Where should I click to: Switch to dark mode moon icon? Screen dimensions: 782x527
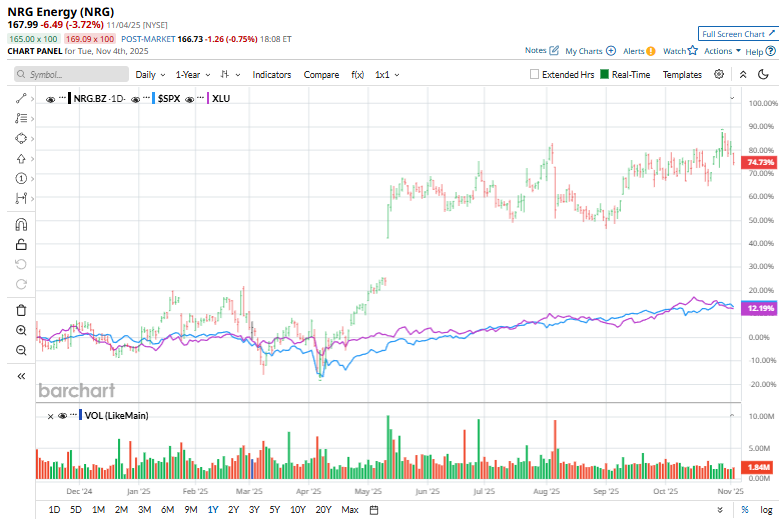(x=763, y=74)
